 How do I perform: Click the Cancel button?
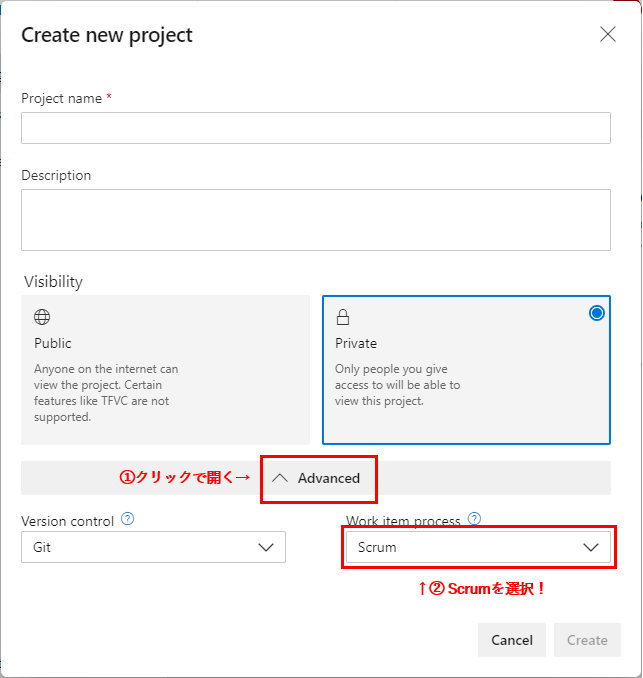512,640
